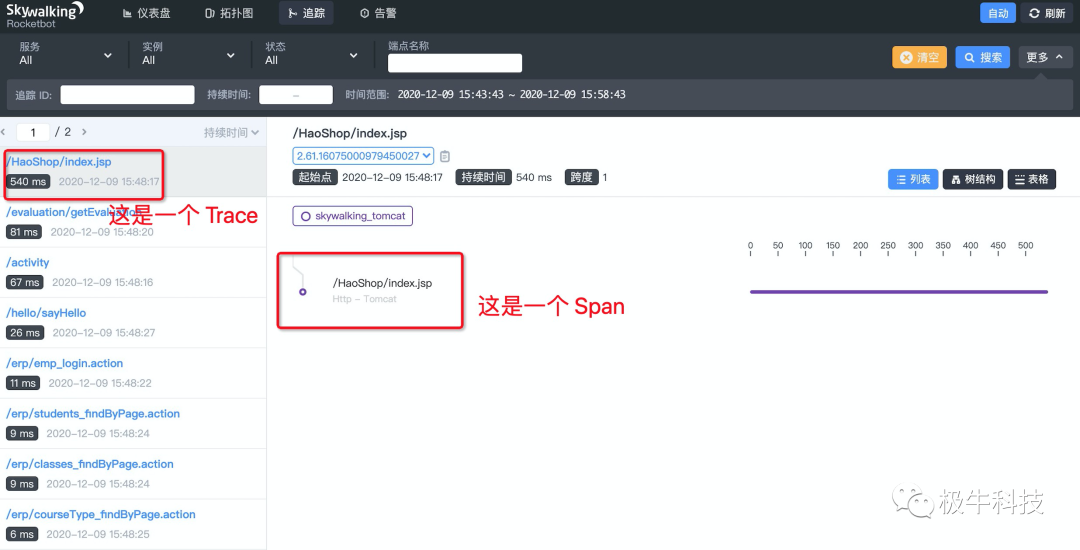Screen dimensions: 1080x550
Task: Go to previous trace list page
Action: coord(4,131)
